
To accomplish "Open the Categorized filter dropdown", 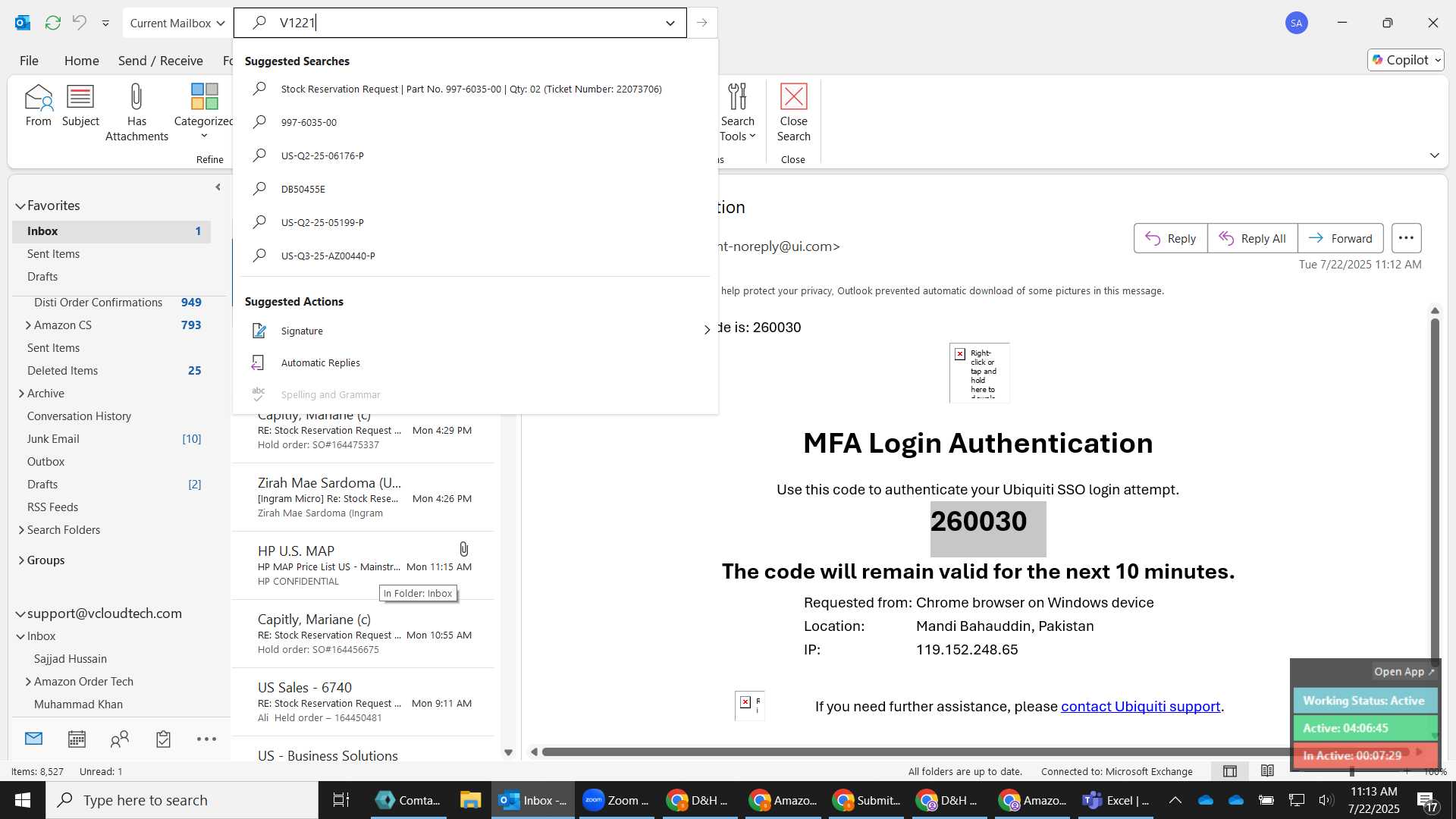I will click(204, 112).
